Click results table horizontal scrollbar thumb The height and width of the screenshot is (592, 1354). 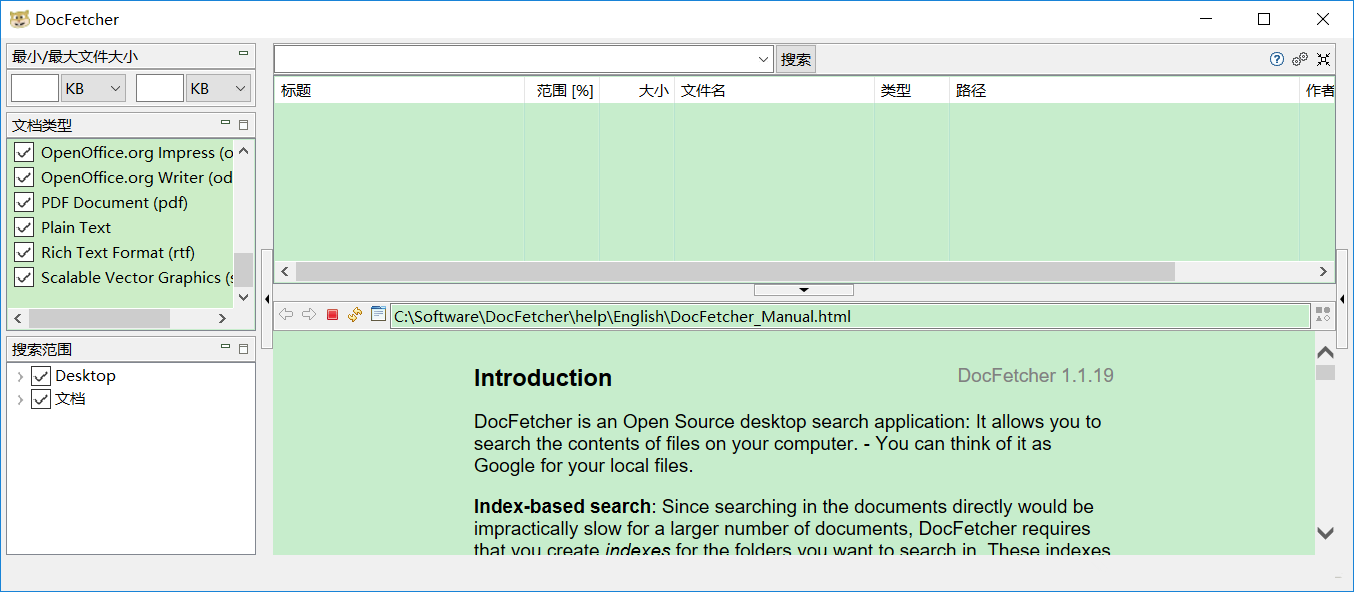pos(735,272)
